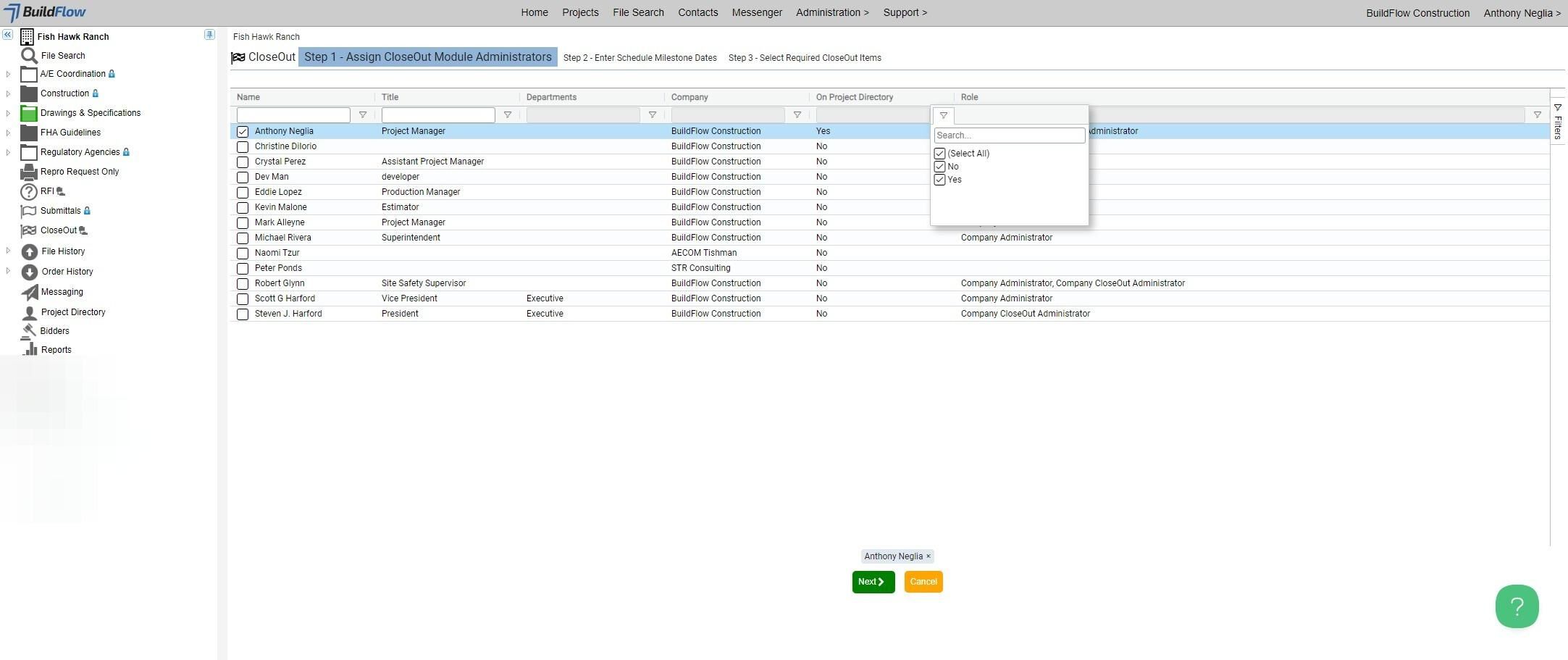Open the Anthony Neglia user menu

(x=1522, y=13)
